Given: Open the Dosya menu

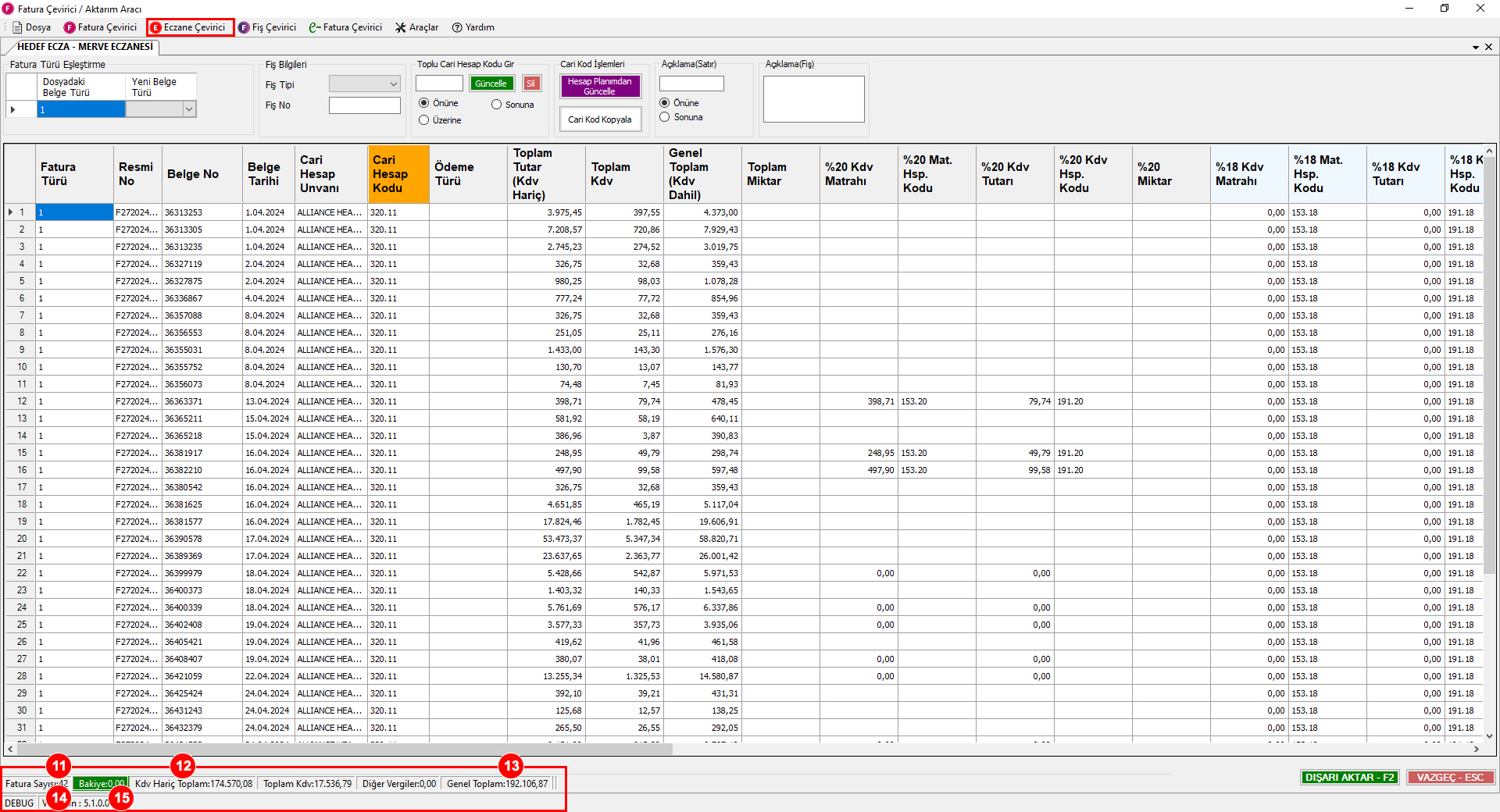Looking at the screenshot, I should pos(31,27).
